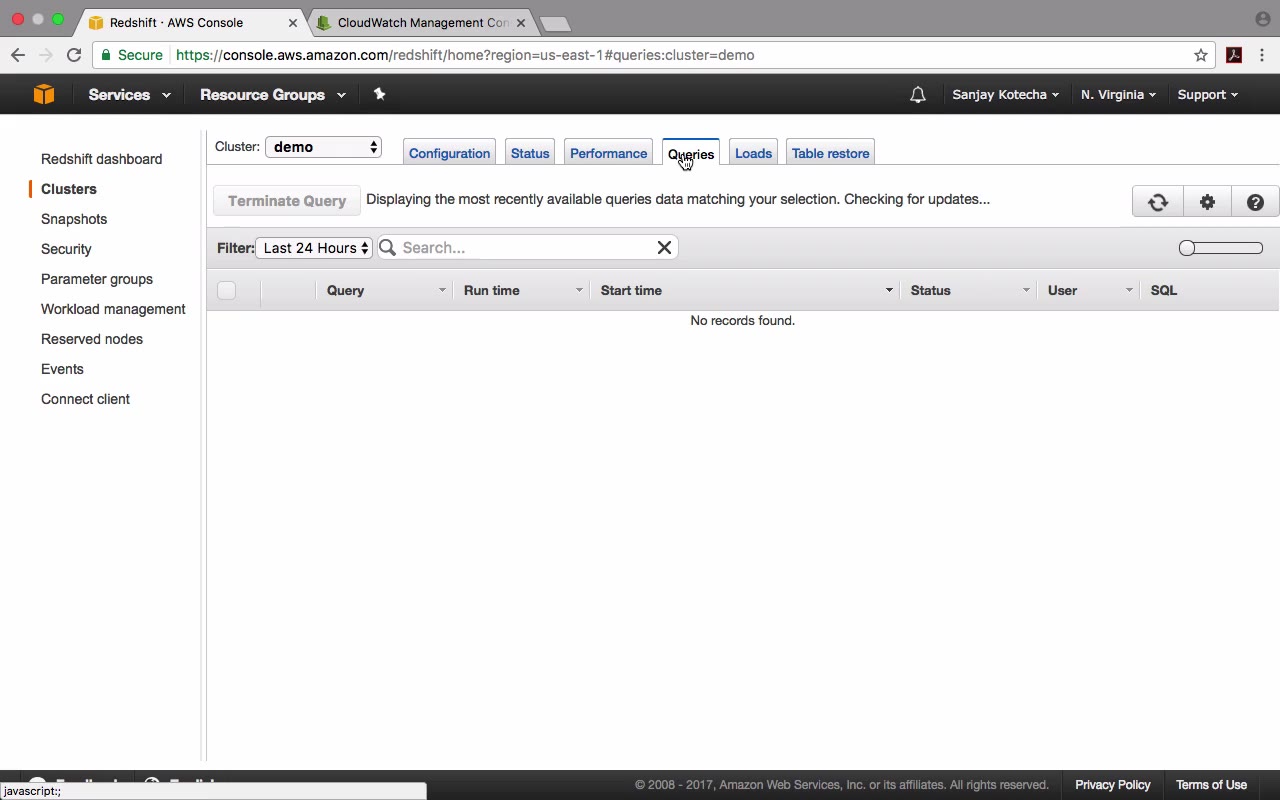Image resolution: width=1280 pixels, height=800 pixels.
Task: Open the User column menu arrow
Action: [x=1129, y=290]
